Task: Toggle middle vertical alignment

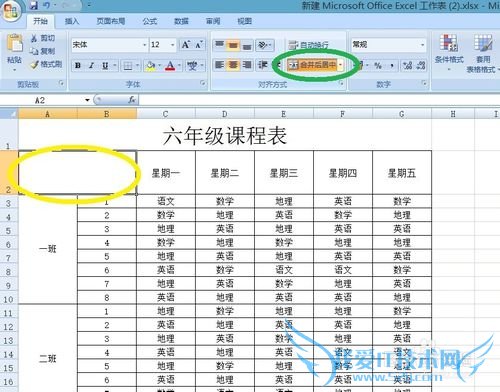Action: tap(233, 45)
